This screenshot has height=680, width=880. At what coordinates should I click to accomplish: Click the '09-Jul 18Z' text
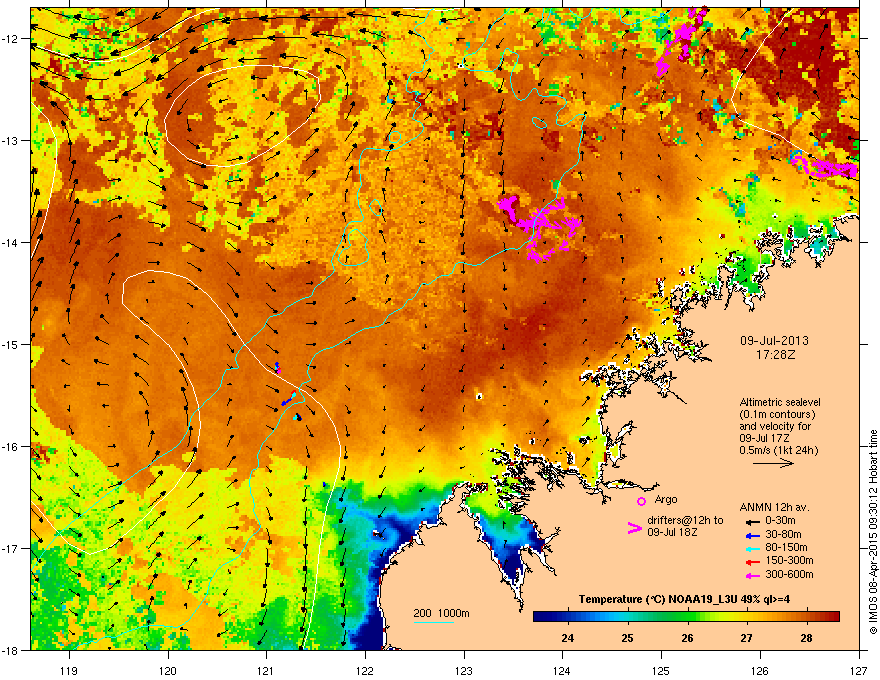point(672,532)
